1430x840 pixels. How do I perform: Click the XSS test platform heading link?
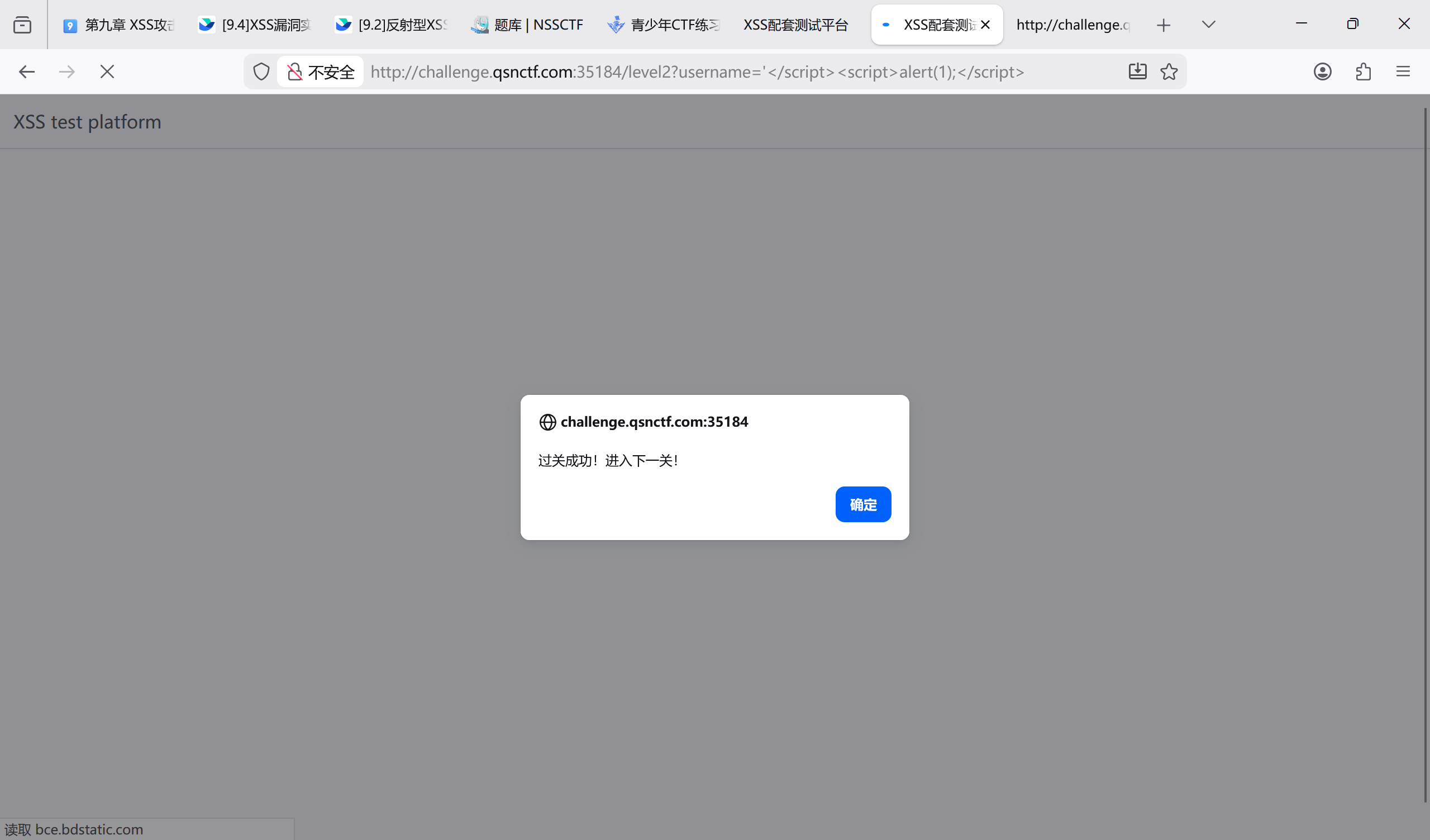click(87, 122)
